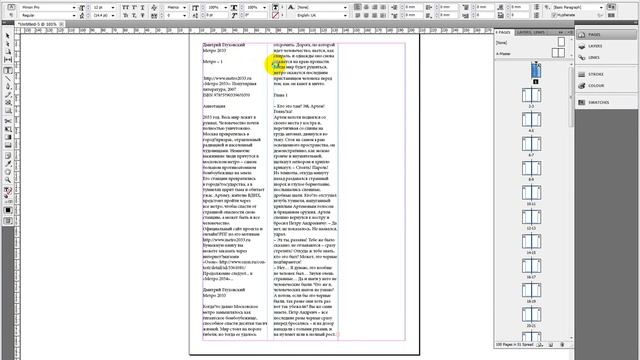Image resolution: width=640 pixels, height=360 pixels.
Task: Click stroke none swatch in control panel
Action: point(276,15)
